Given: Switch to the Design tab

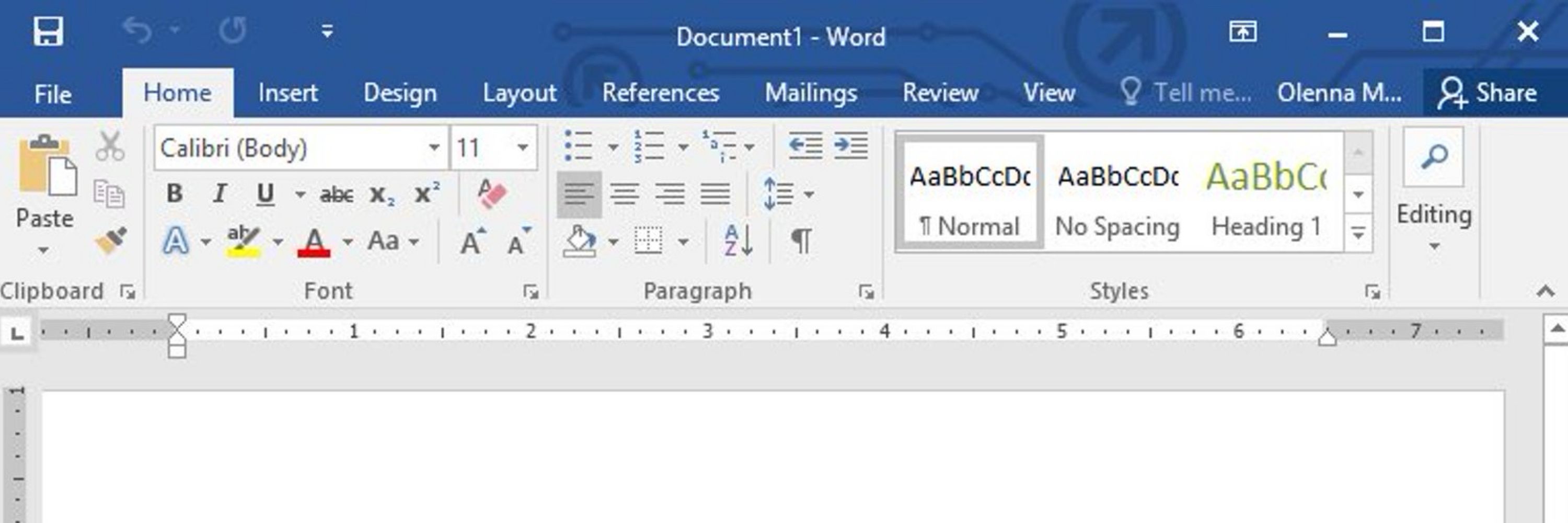Looking at the screenshot, I should [x=400, y=93].
